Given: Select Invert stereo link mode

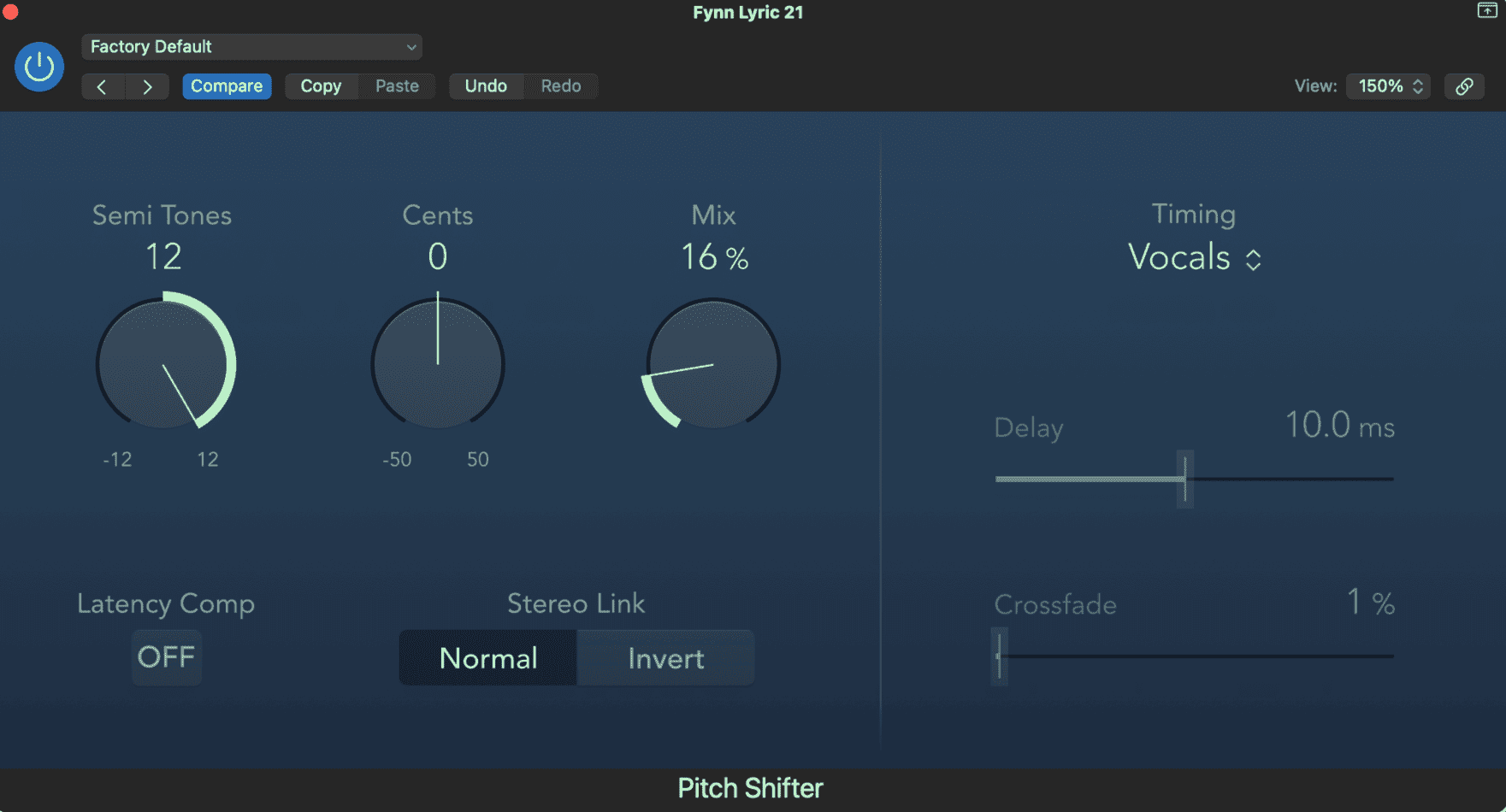Looking at the screenshot, I should point(666,658).
